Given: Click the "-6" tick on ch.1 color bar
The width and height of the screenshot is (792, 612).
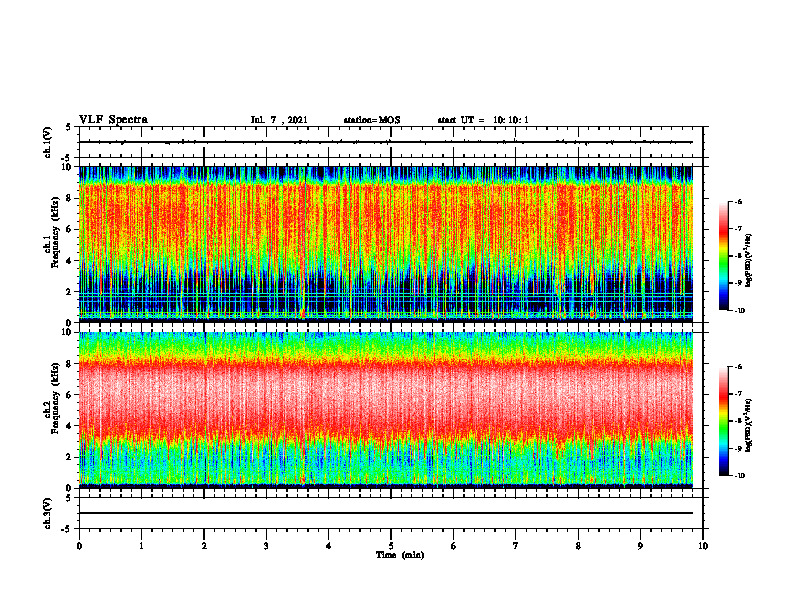Looking at the screenshot, I should 739,201.
